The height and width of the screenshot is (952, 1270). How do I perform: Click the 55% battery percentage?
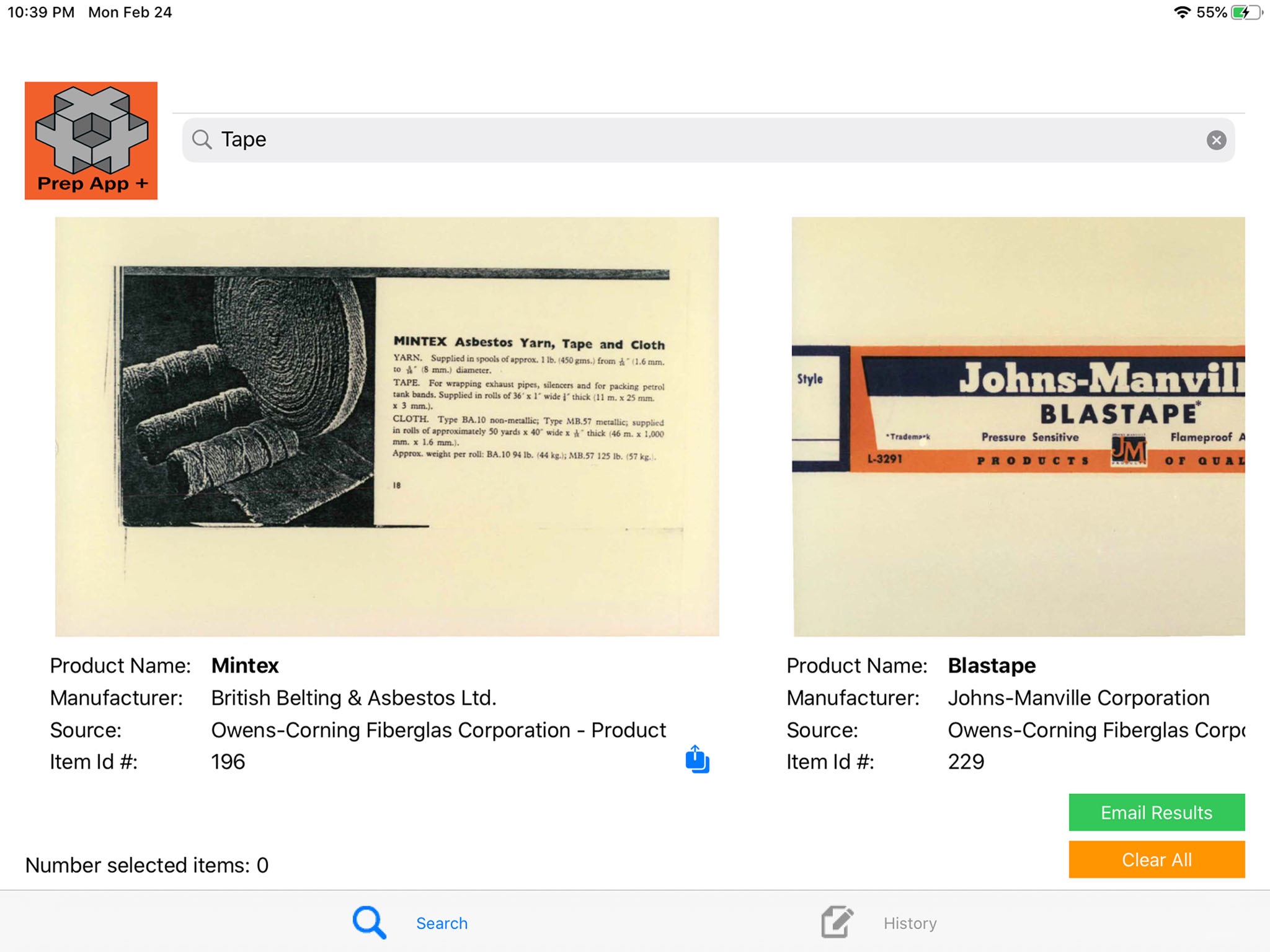tap(1212, 12)
